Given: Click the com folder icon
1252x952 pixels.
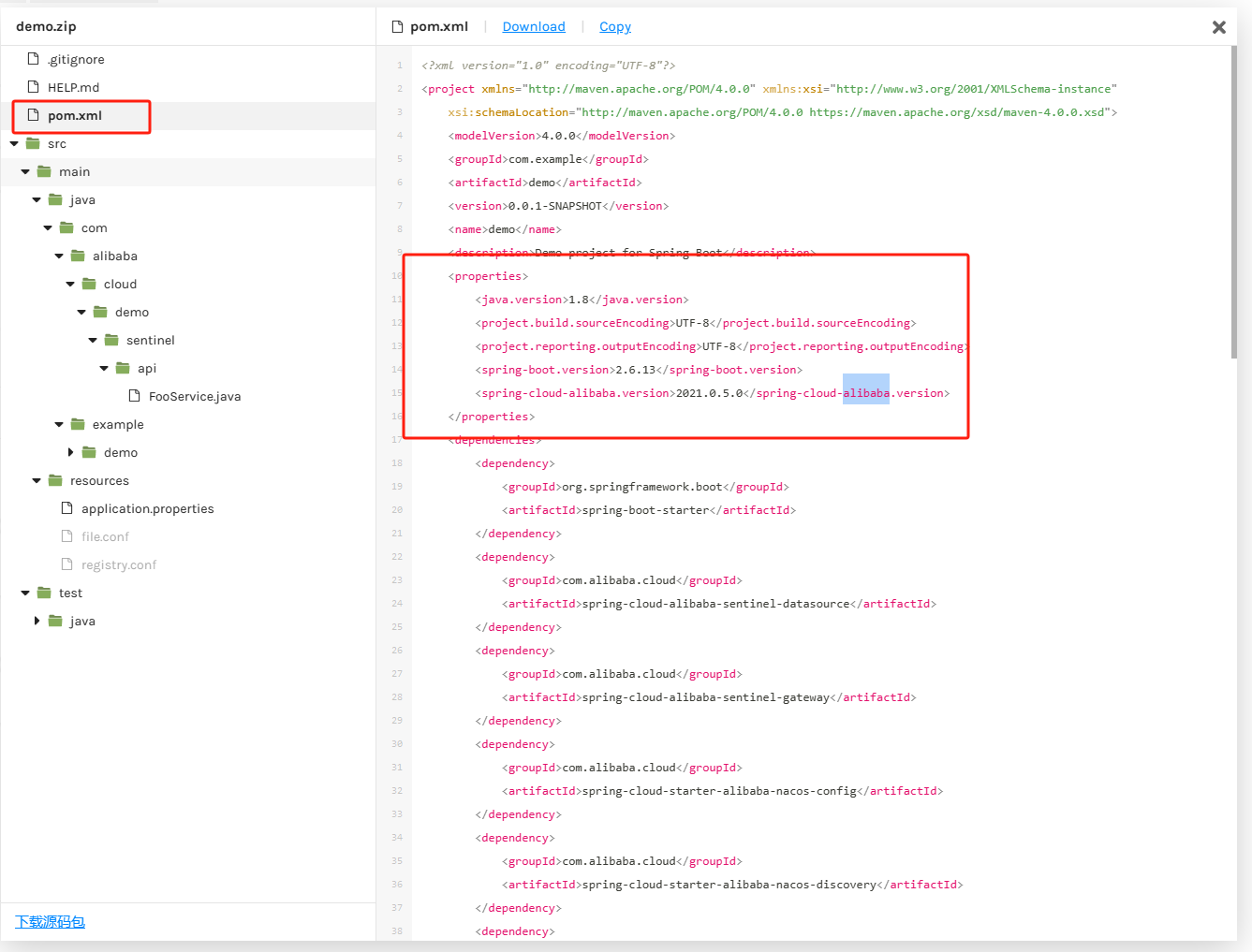Looking at the screenshot, I should pyautogui.click(x=66, y=227).
